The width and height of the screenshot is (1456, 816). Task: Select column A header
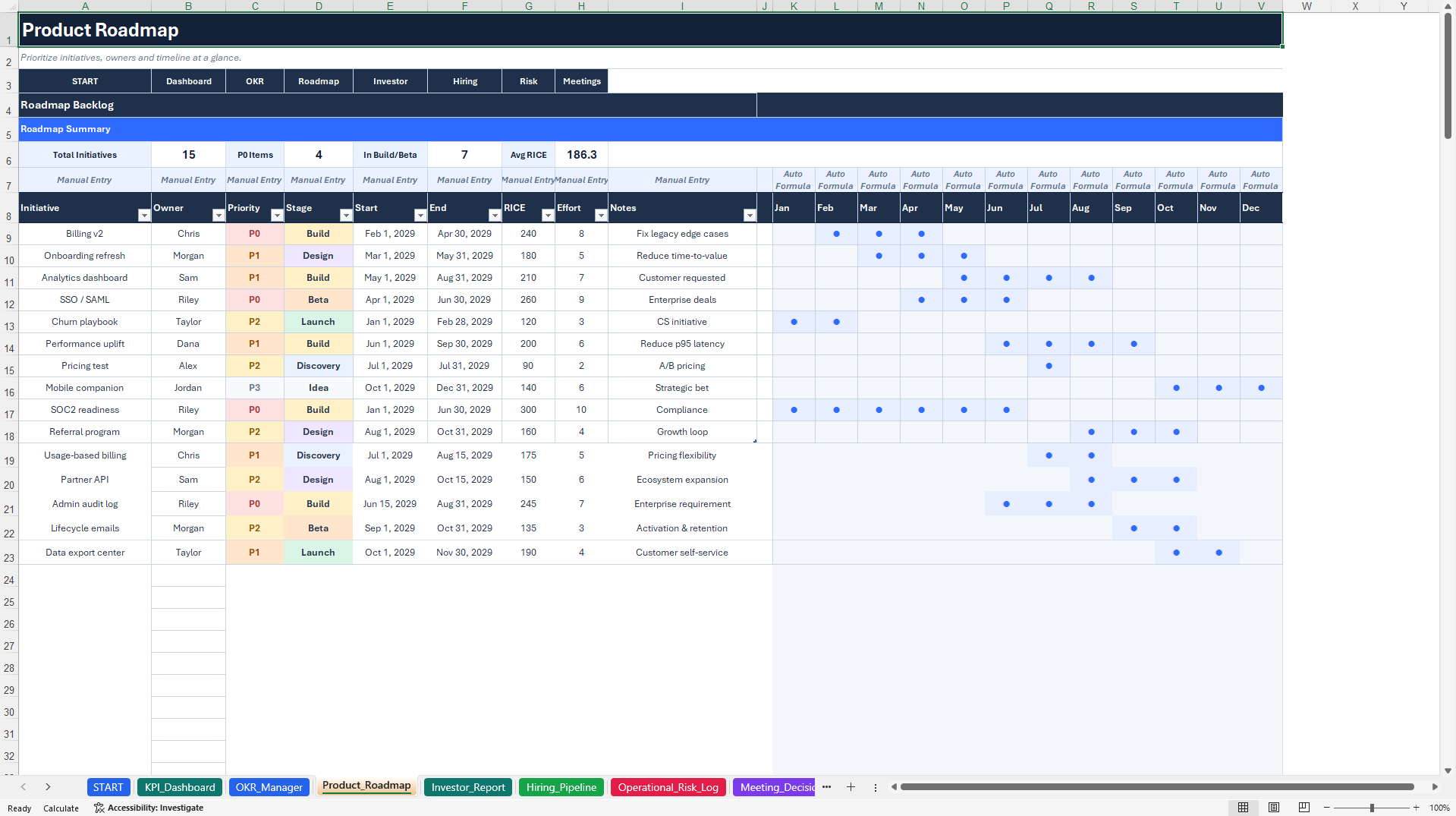coord(85,6)
